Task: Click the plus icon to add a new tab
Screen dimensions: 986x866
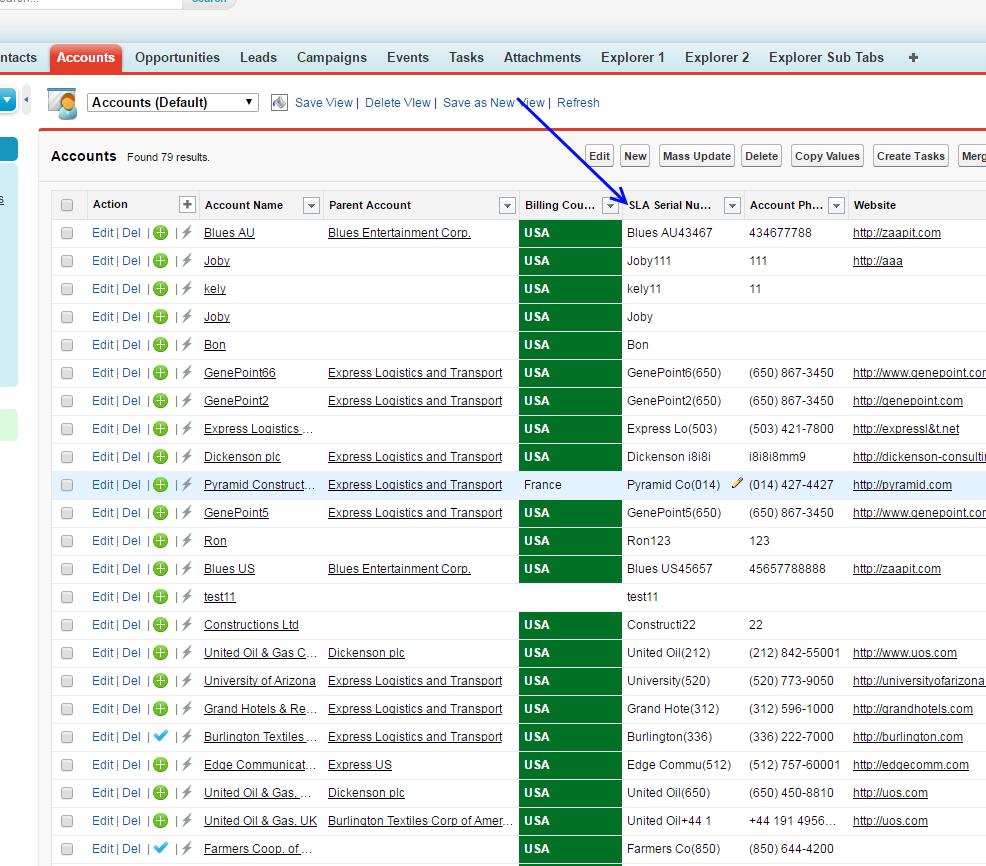Action: point(912,57)
